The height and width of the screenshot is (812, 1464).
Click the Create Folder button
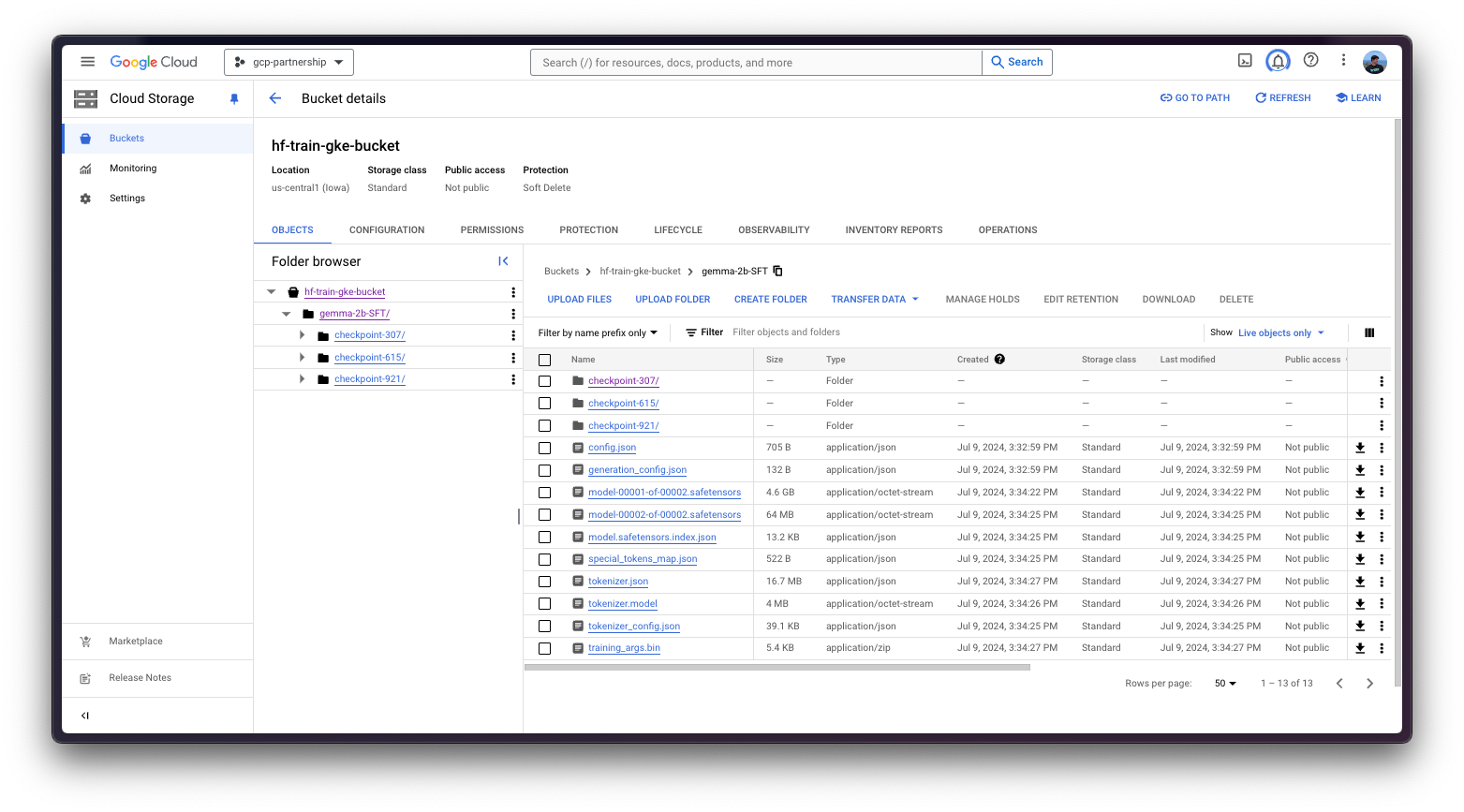[770, 300]
